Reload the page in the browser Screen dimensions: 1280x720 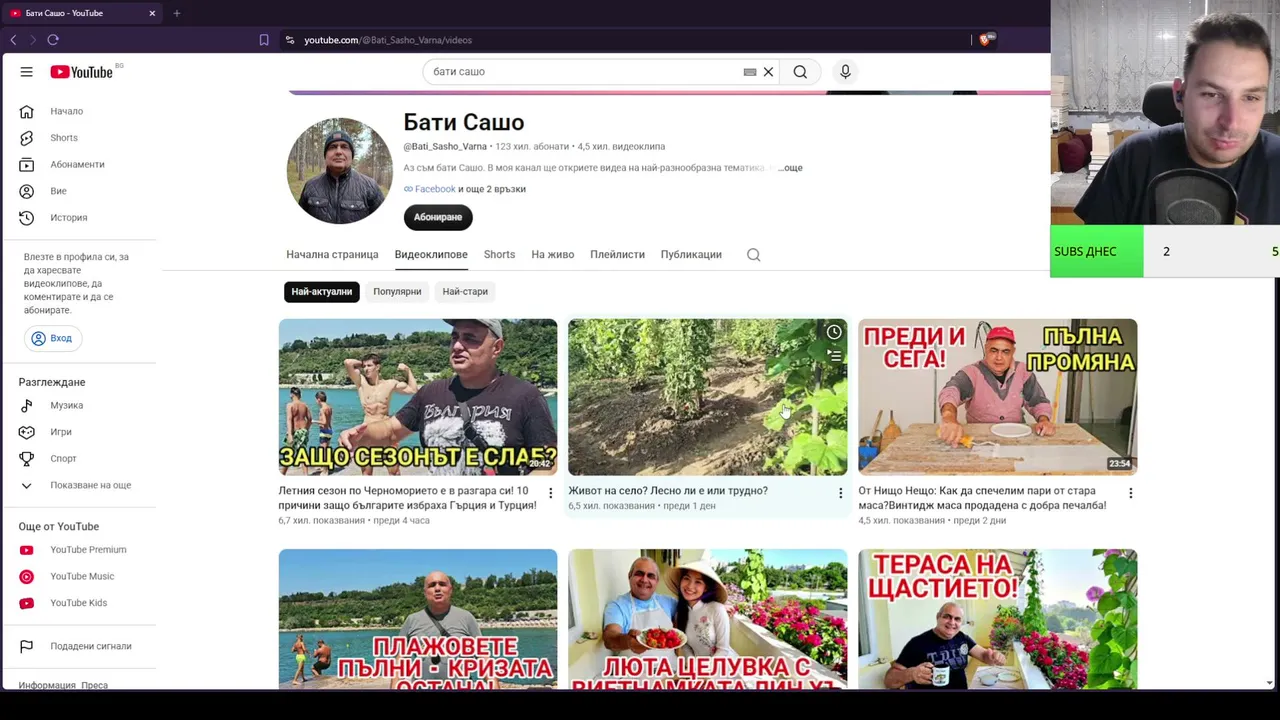(x=53, y=40)
